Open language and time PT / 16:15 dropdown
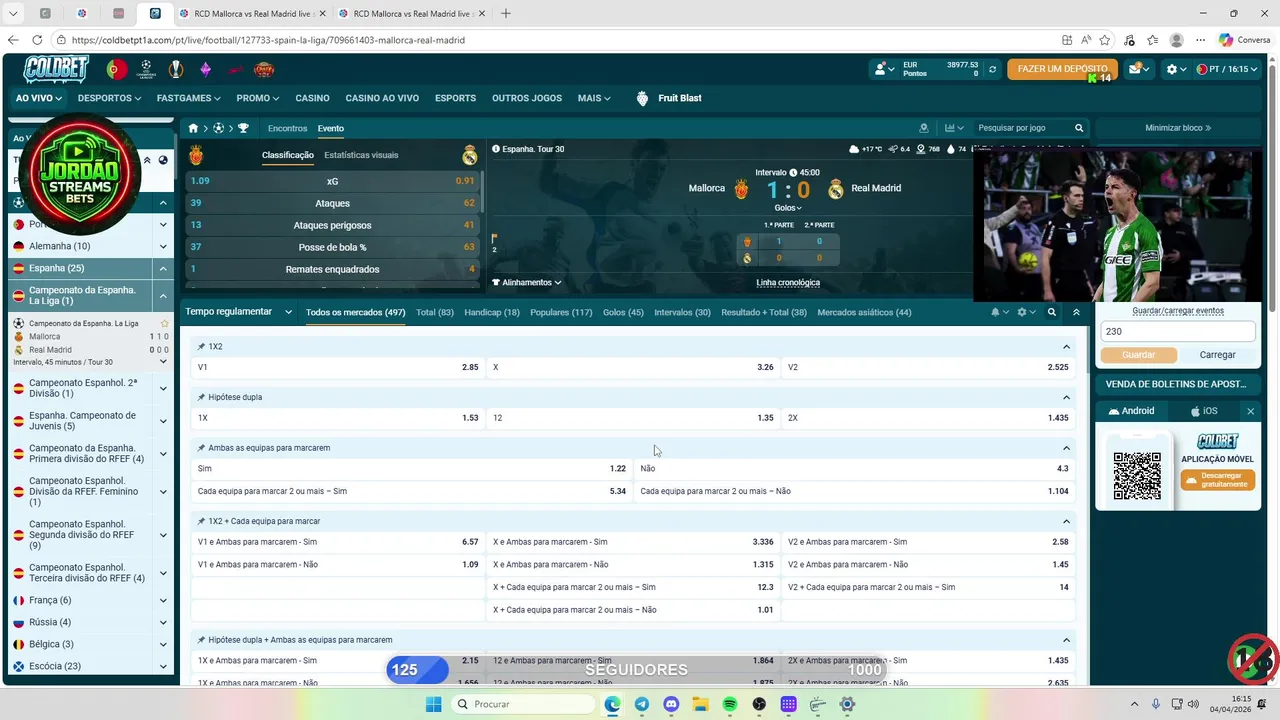1280x720 pixels. (1227, 69)
